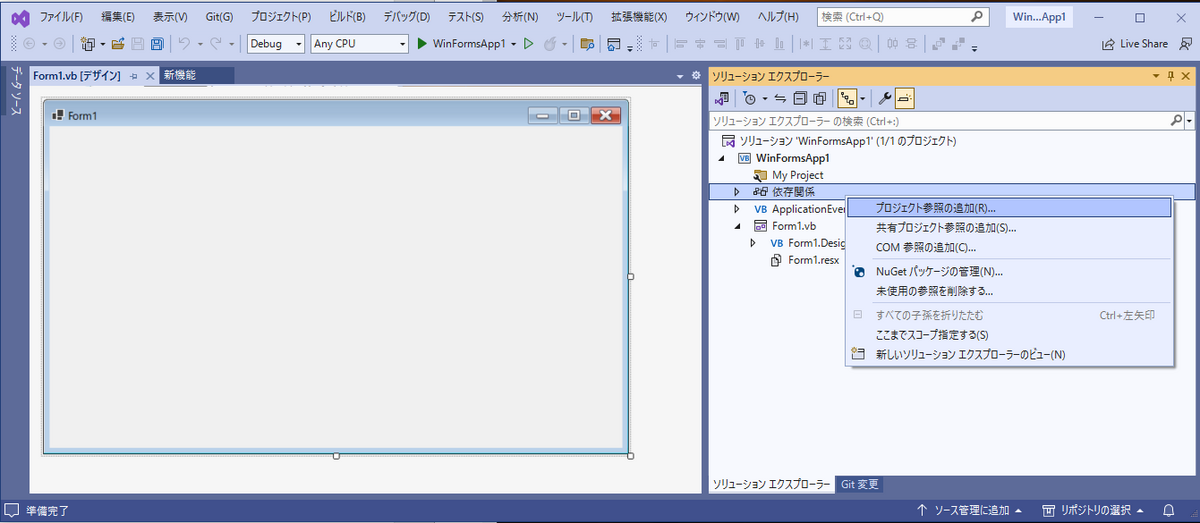Screen dimensions: 1200x523
Task: Open Properties wrench icon in Solution Explorer
Action: click(884, 98)
